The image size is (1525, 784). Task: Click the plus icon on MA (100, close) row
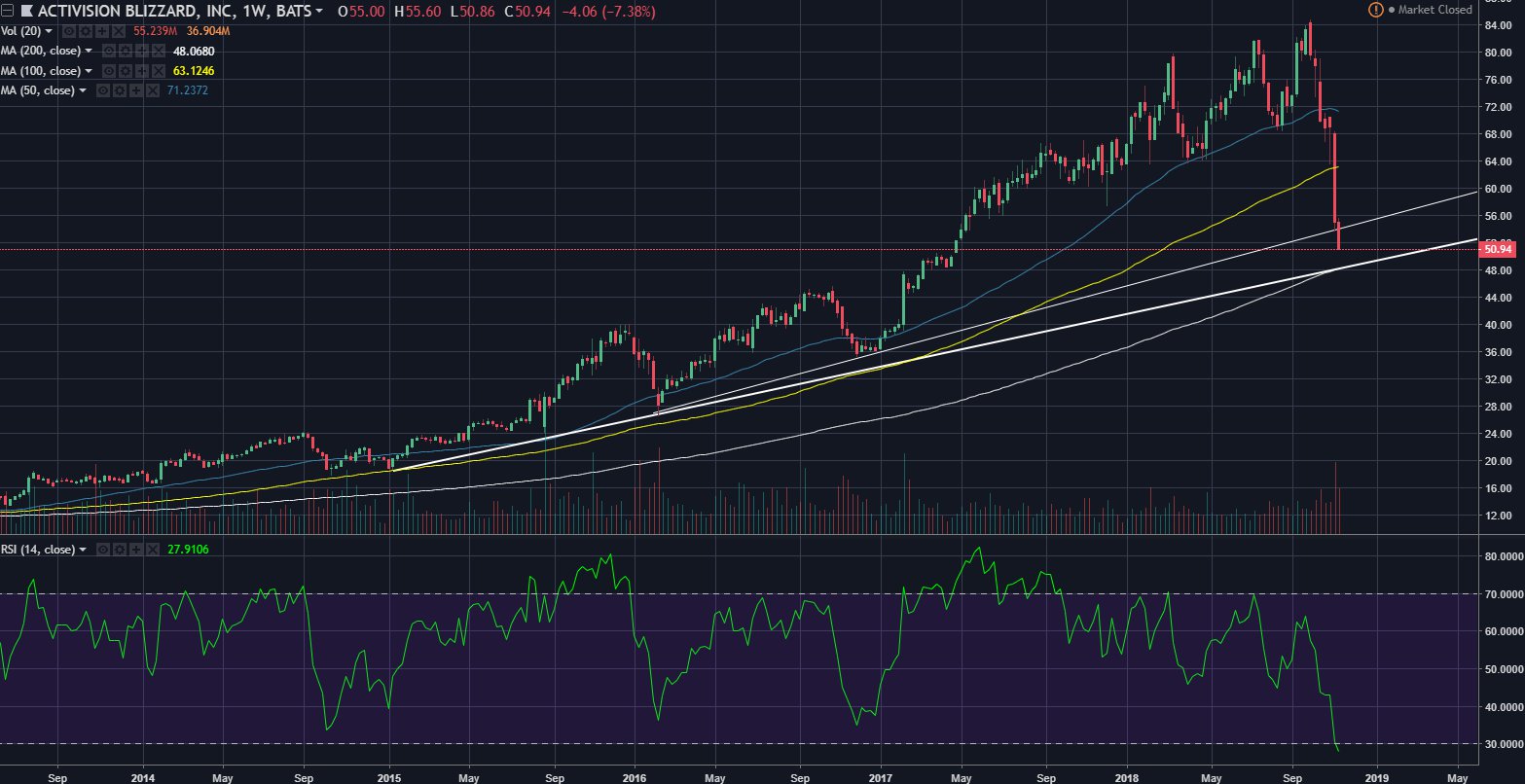(x=141, y=70)
